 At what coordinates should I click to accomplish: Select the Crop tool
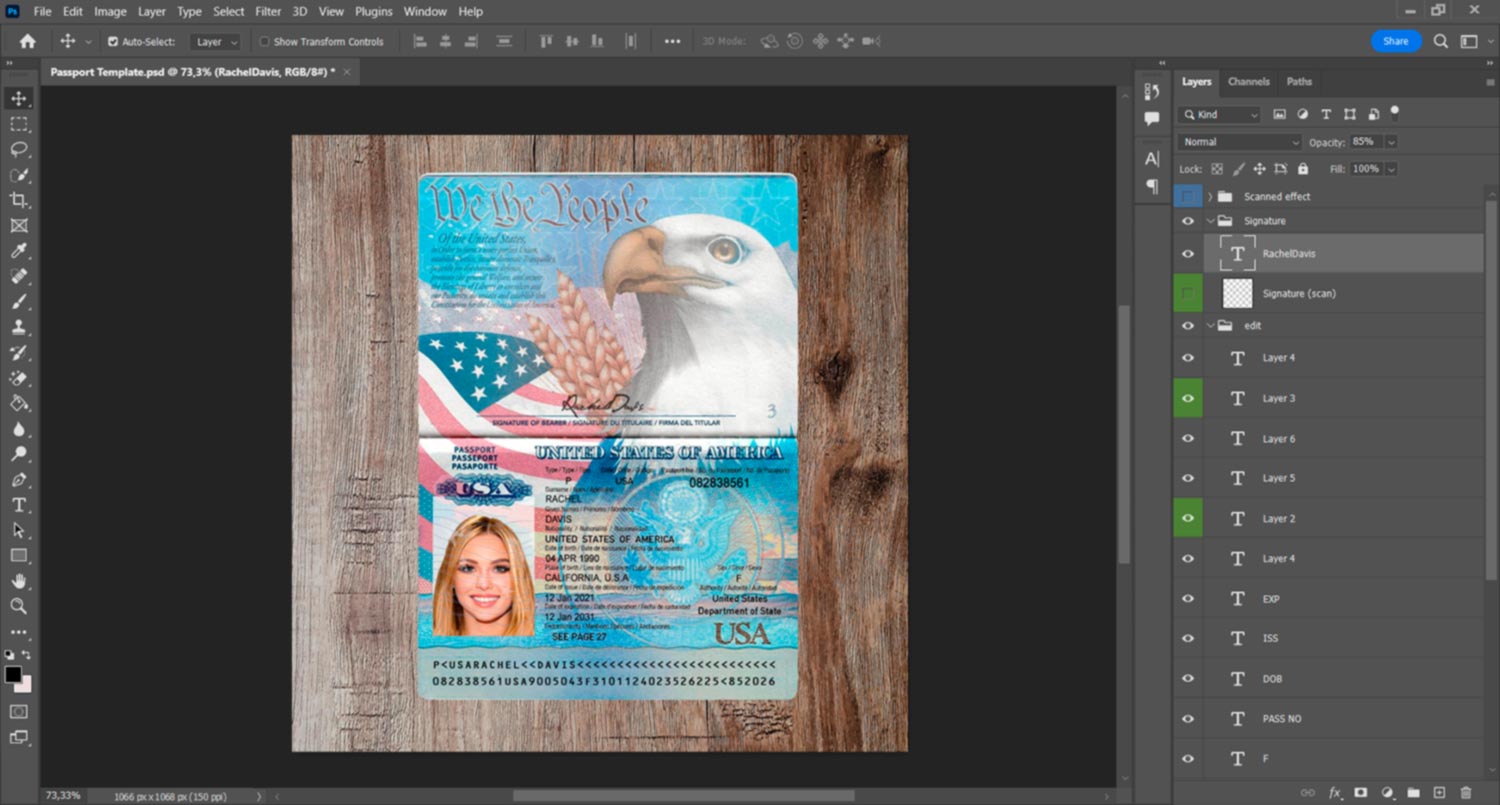(18, 200)
